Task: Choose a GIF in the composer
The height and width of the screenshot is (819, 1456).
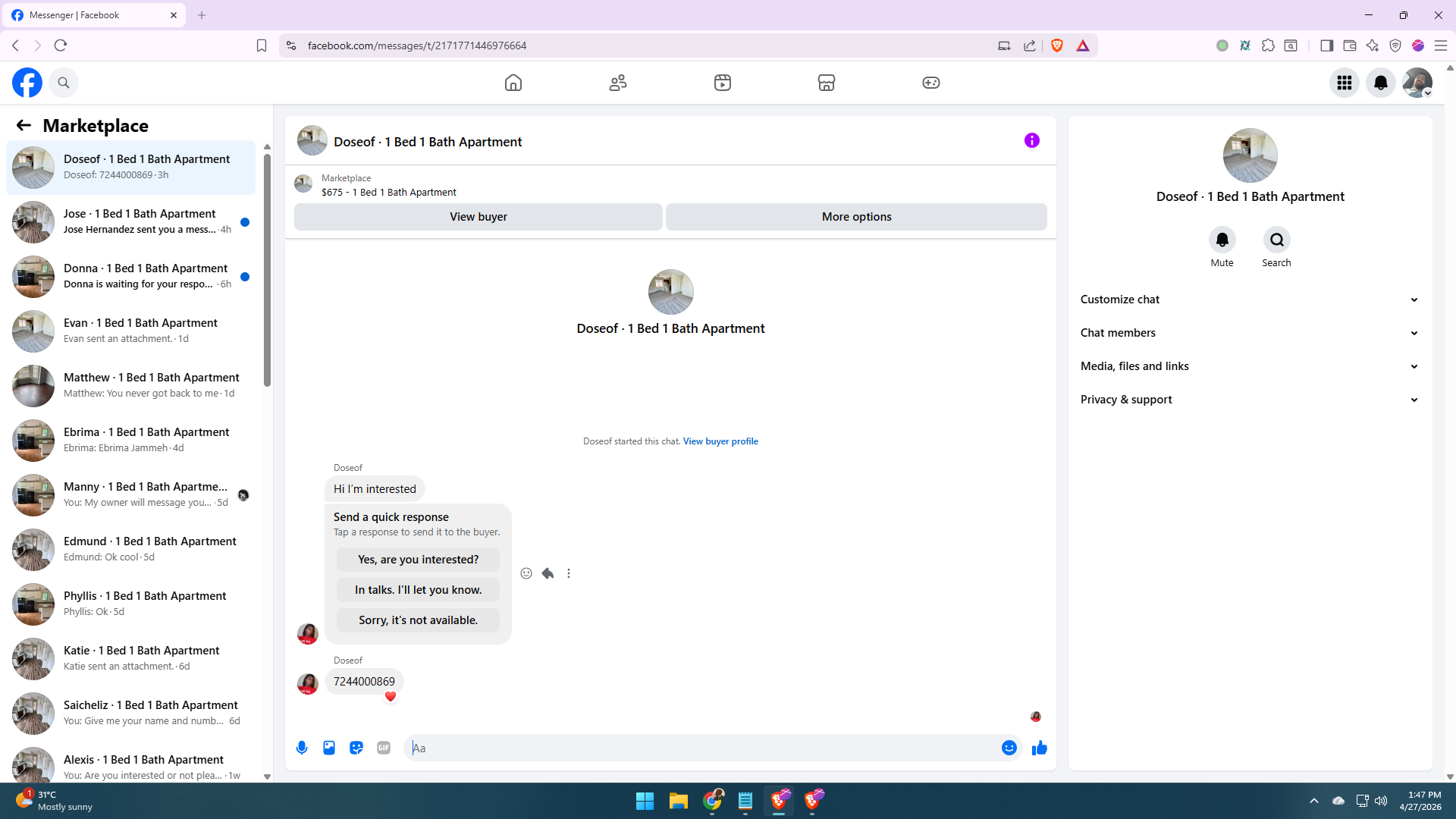Action: (384, 748)
